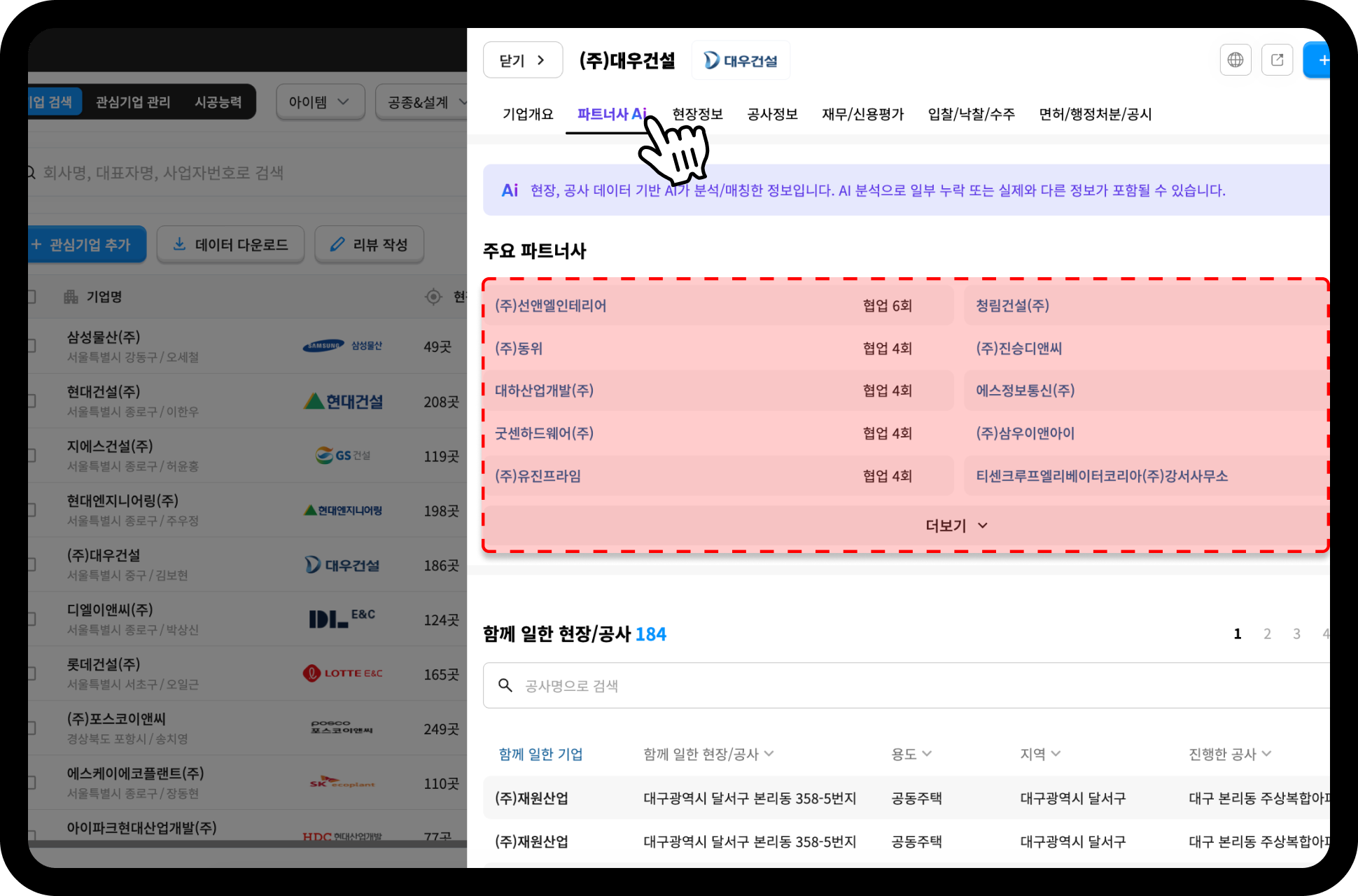The height and width of the screenshot is (896, 1358).
Task: Click the 현대건설 logo in list
Action: click(343, 401)
